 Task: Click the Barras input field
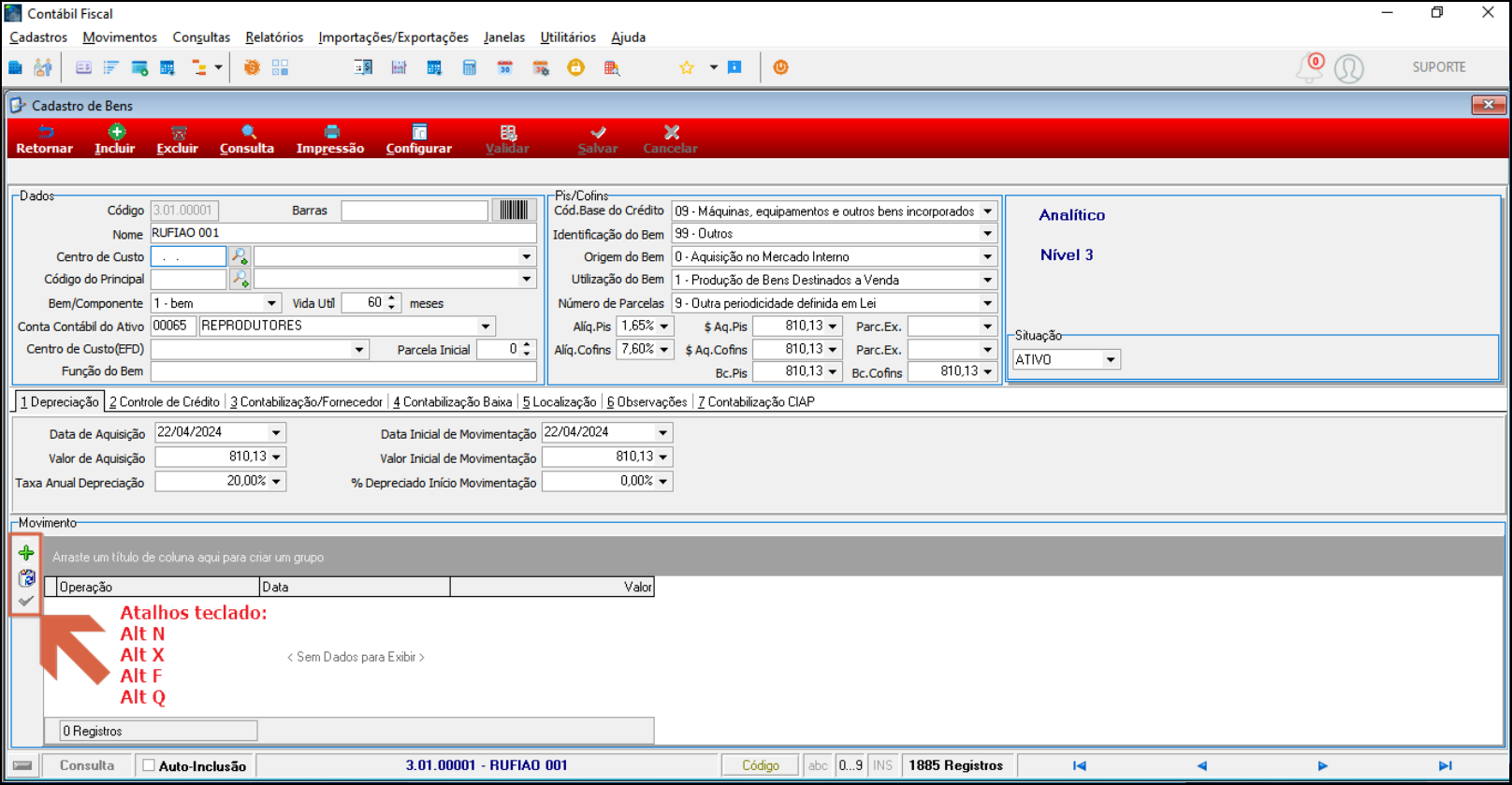(414, 211)
